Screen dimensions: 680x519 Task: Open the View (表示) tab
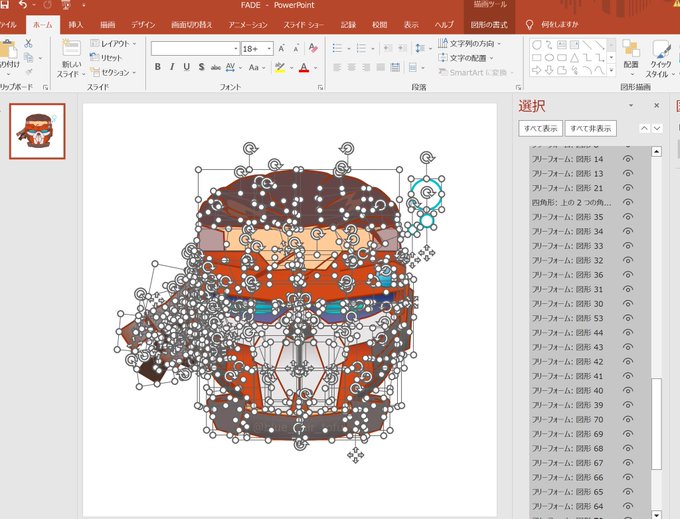pyautogui.click(x=411, y=25)
